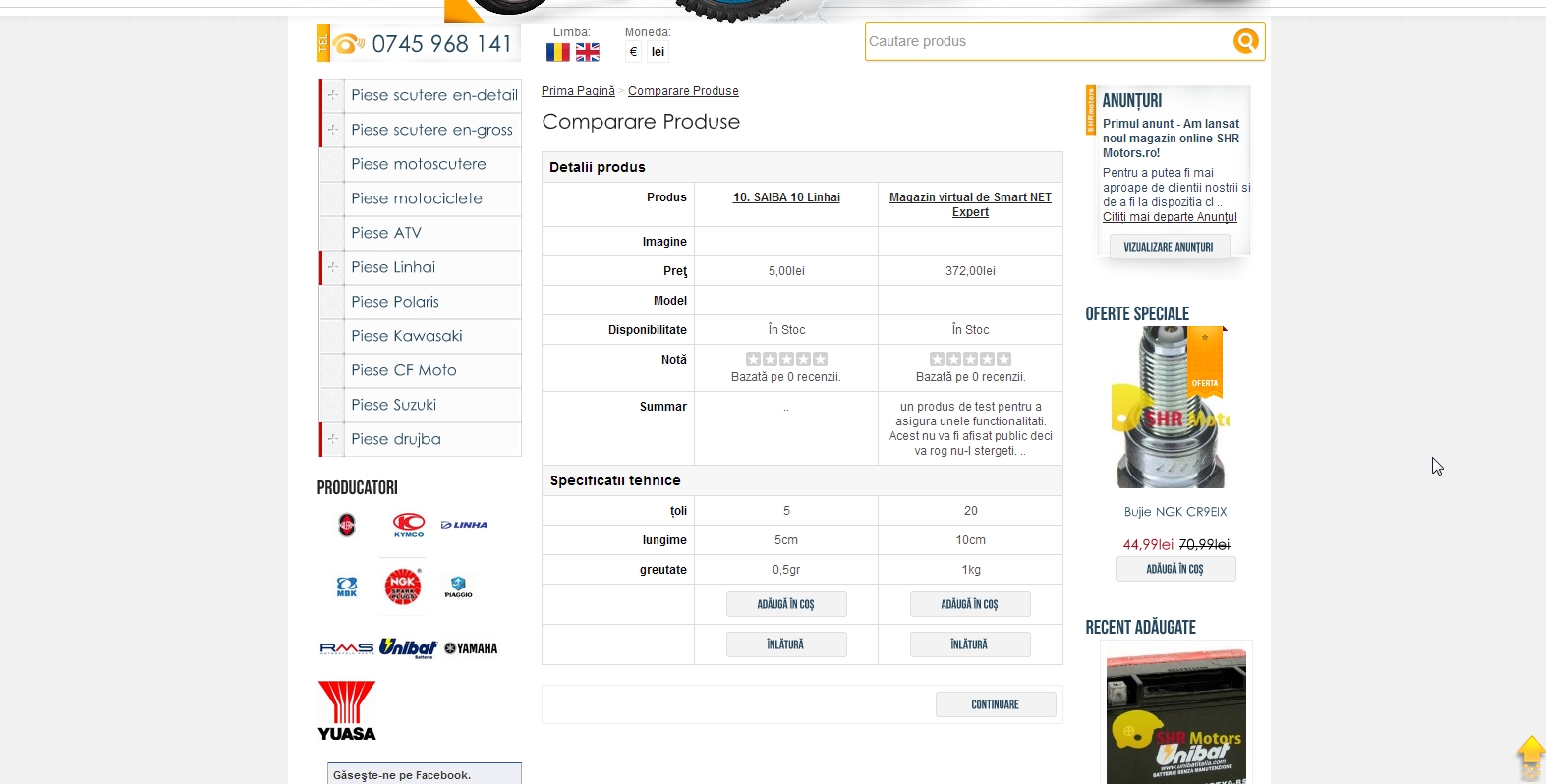1546x784 pixels.
Task: Select the euro currency option
Action: pos(633,52)
